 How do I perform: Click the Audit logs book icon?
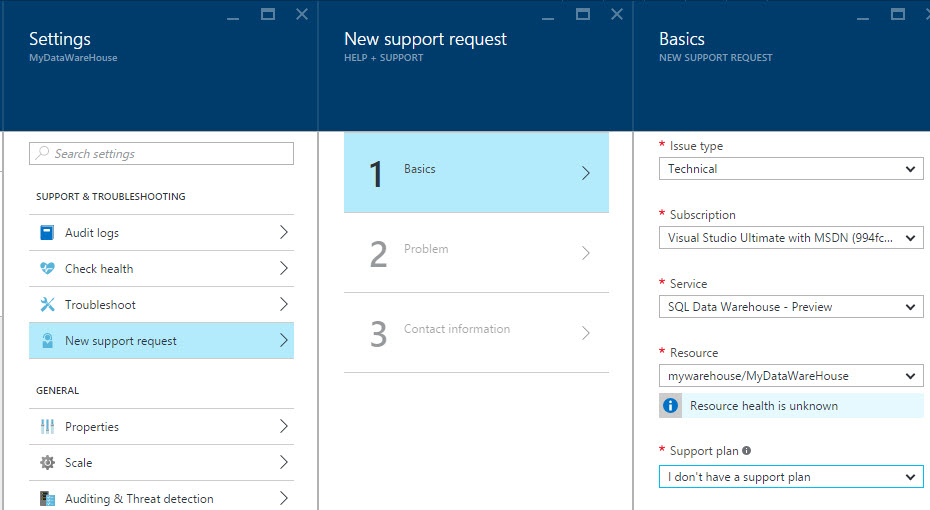pyautogui.click(x=47, y=233)
